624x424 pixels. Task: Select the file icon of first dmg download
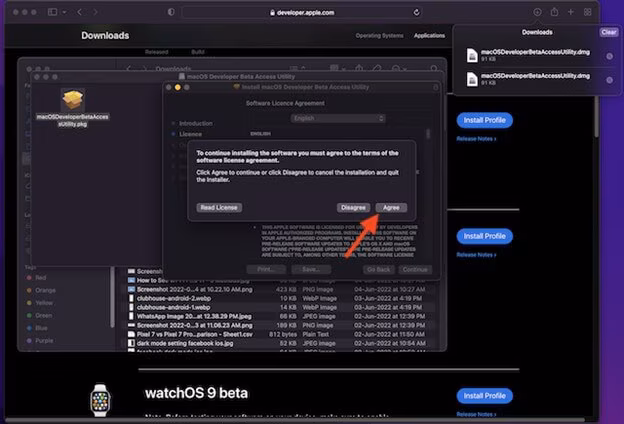pos(472,55)
